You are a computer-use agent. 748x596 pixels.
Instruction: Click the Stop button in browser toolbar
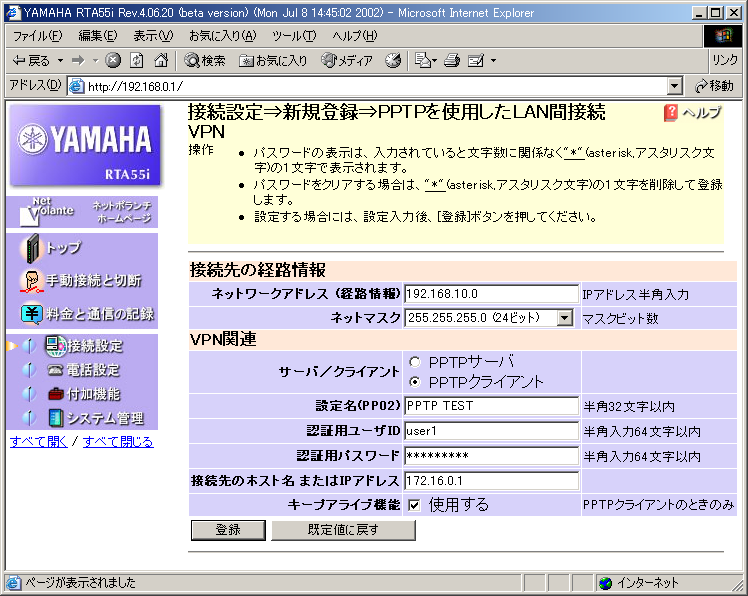113,61
